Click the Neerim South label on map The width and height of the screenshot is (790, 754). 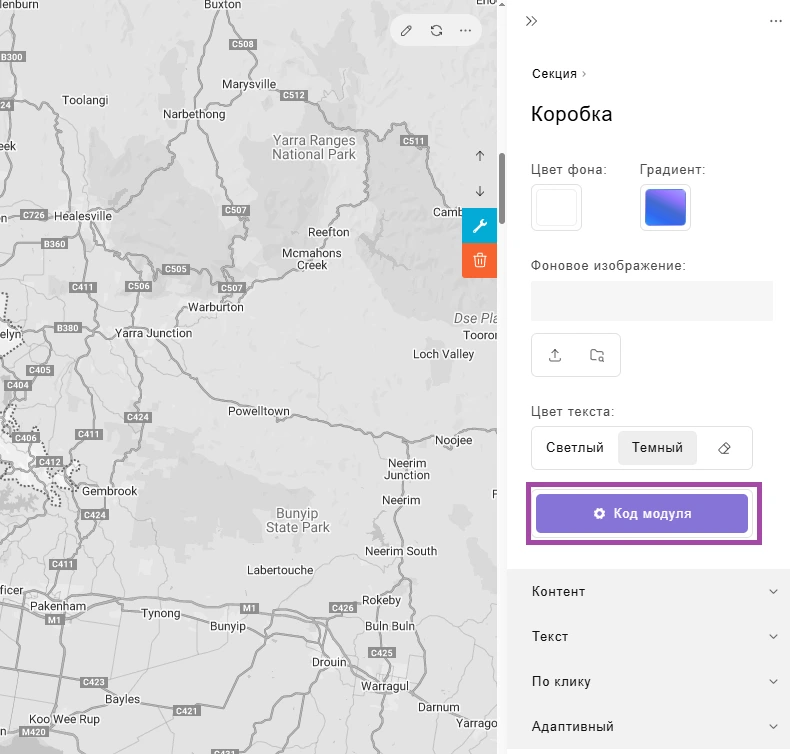tap(401, 551)
